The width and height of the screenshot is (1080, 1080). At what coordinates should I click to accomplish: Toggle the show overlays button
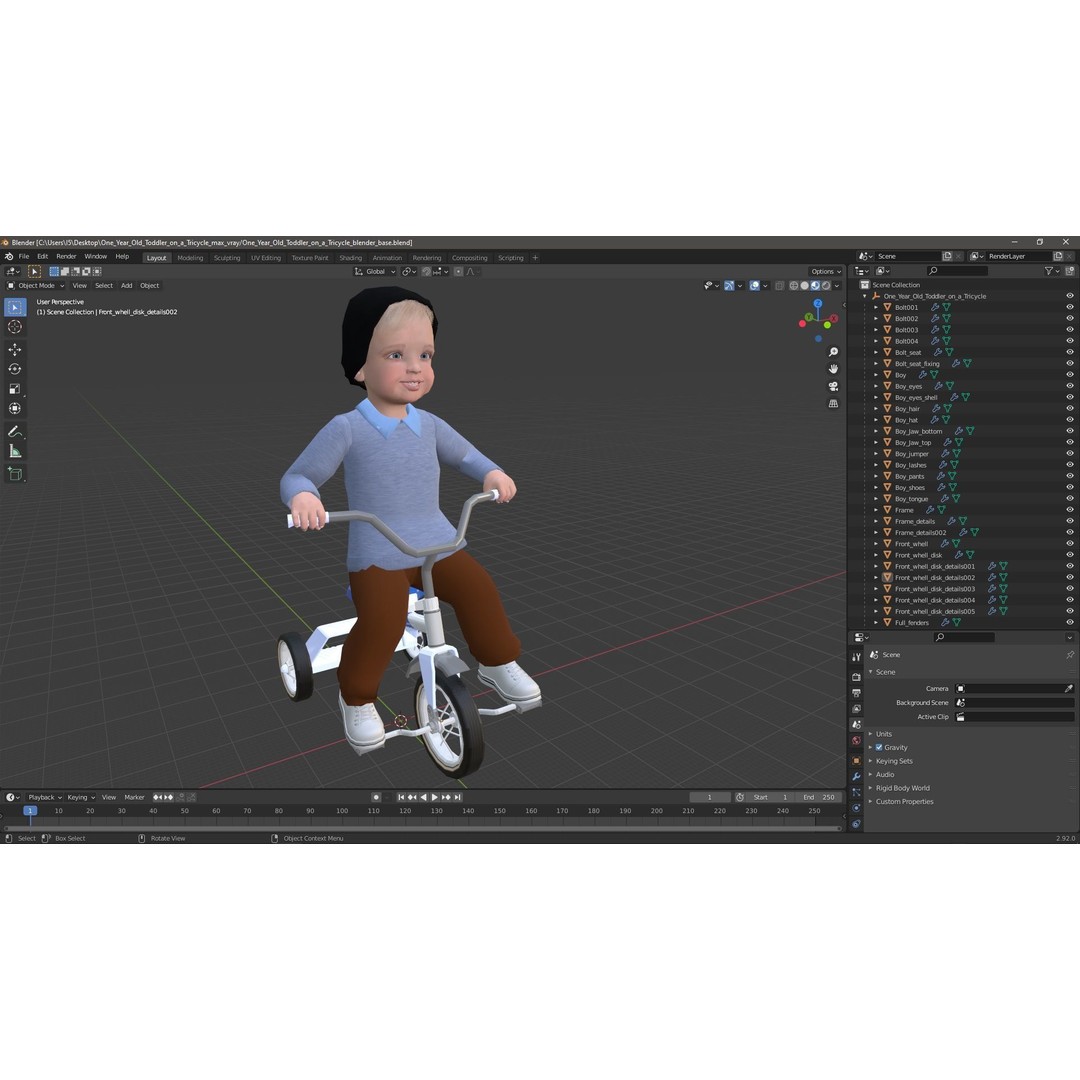(754, 285)
